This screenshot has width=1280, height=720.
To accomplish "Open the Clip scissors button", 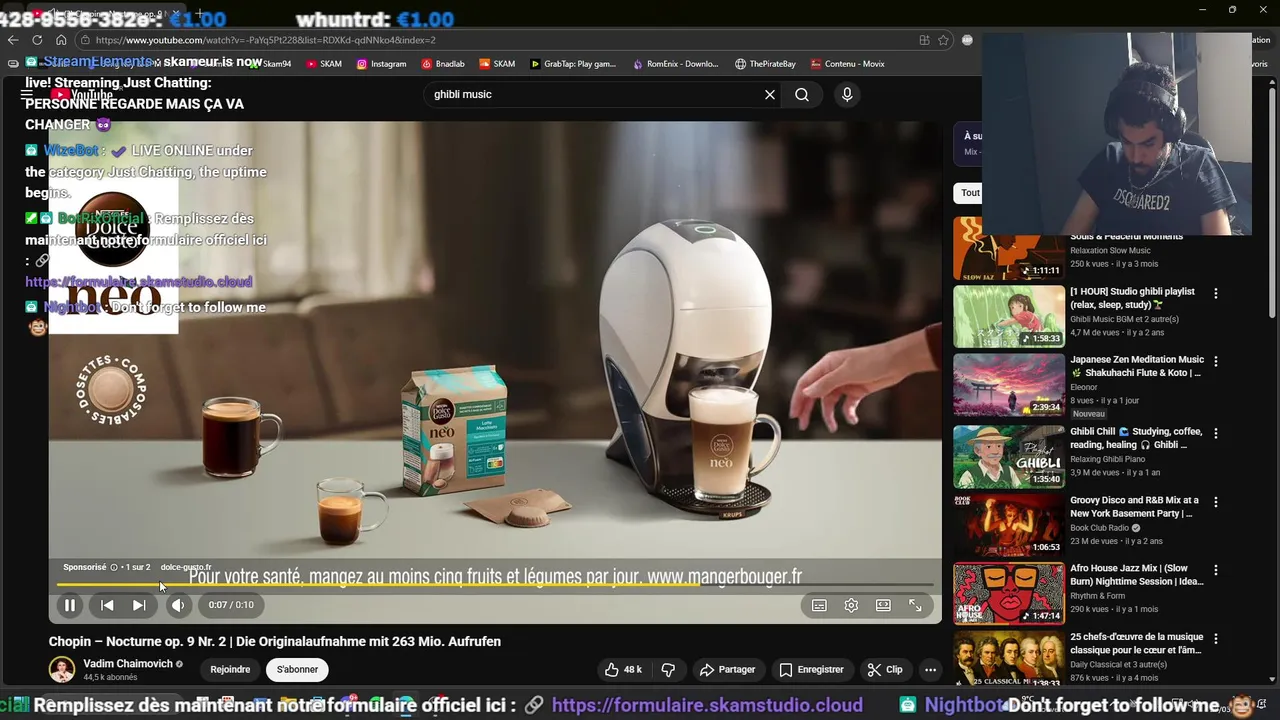I will coord(884,669).
